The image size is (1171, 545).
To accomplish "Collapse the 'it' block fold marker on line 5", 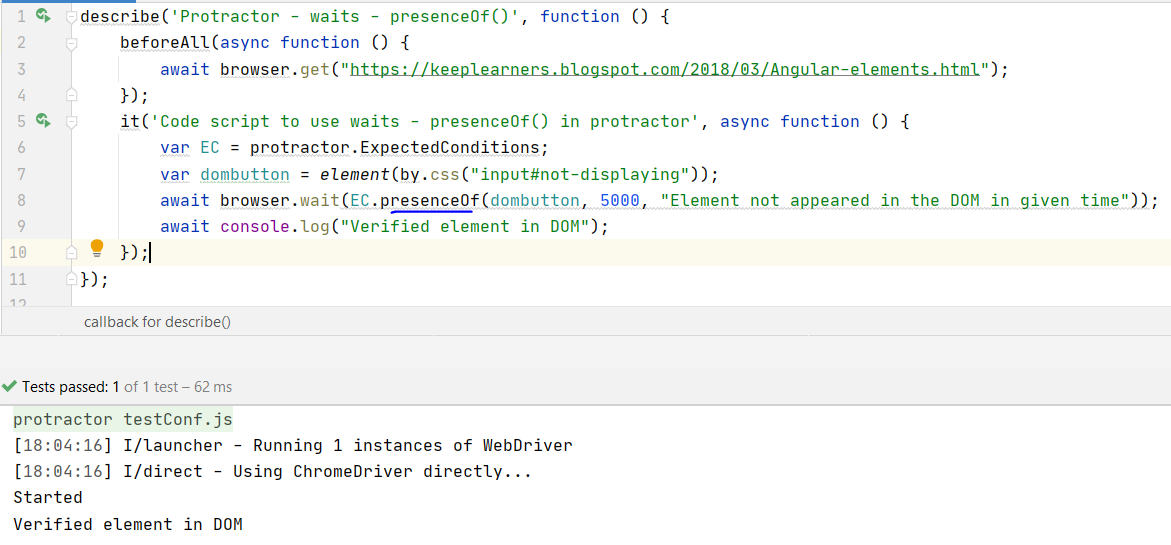I will point(71,122).
